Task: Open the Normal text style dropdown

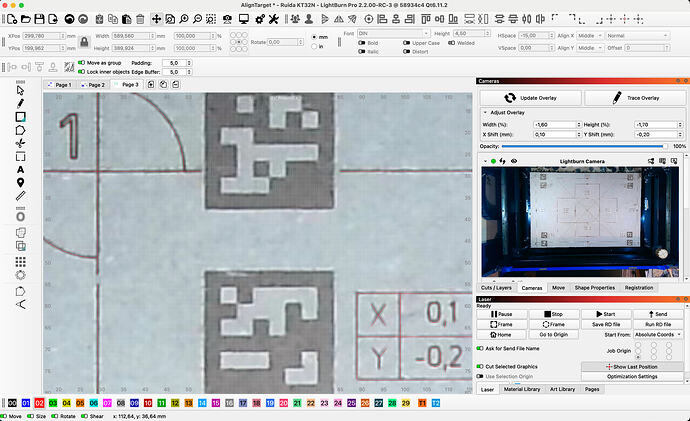Action: click(x=637, y=36)
